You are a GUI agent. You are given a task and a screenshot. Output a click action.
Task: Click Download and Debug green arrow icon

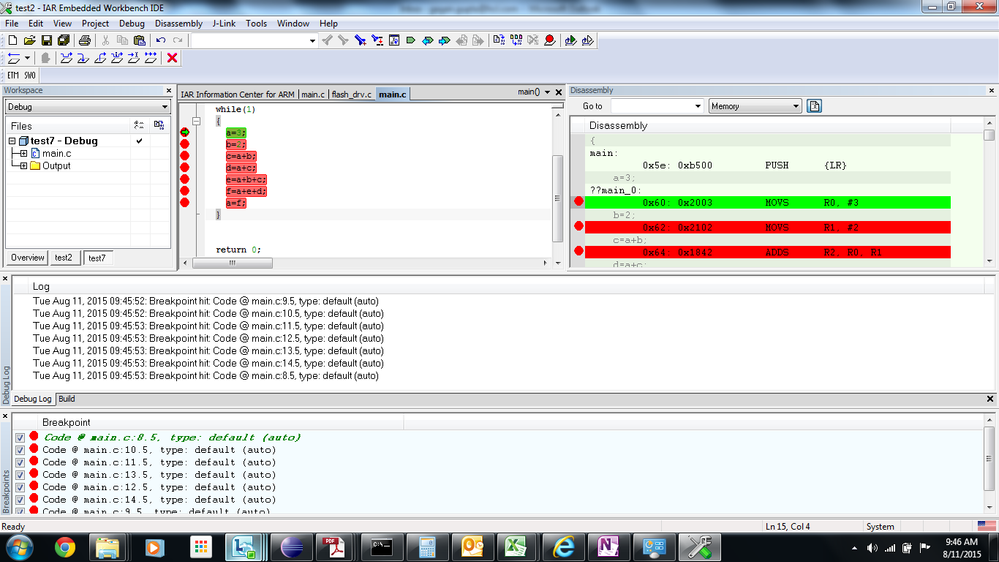pos(571,40)
